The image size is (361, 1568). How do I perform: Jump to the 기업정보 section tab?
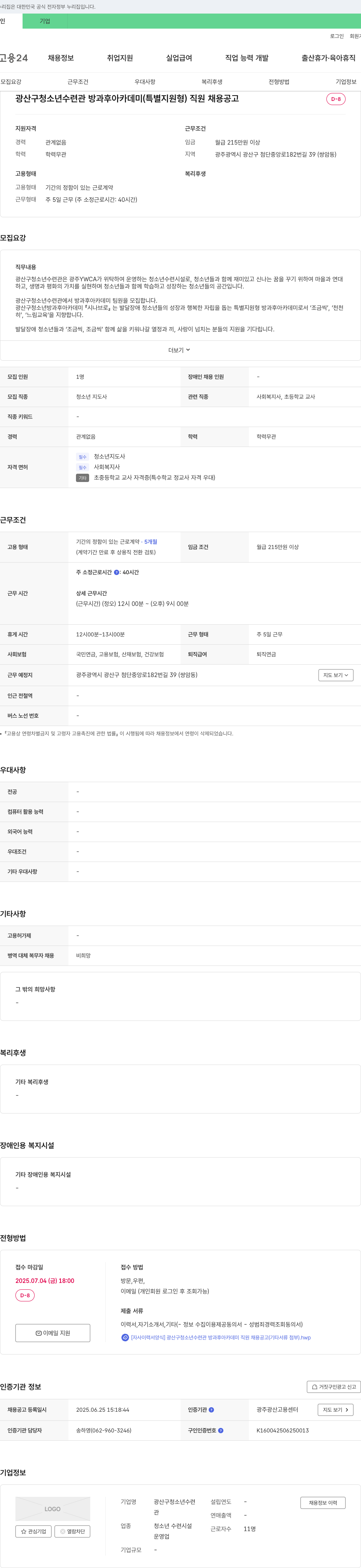(346, 82)
